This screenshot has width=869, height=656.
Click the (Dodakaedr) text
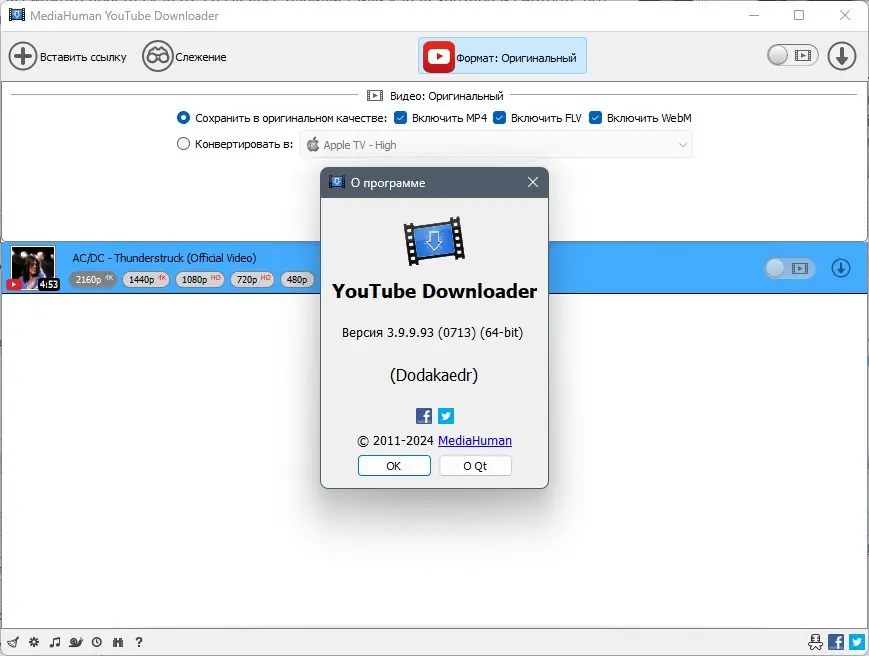click(434, 375)
